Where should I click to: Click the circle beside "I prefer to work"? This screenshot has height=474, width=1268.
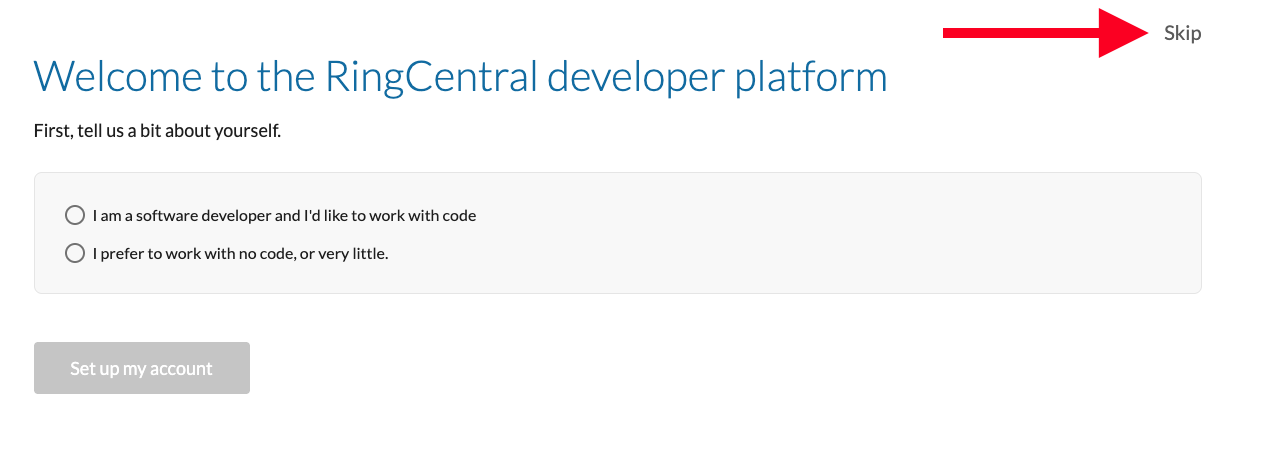tap(74, 253)
